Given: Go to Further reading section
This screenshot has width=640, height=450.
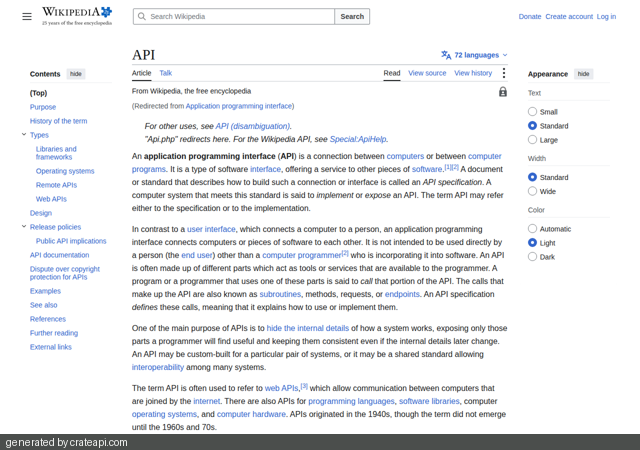Looking at the screenshot, I should tap(54, 333).
